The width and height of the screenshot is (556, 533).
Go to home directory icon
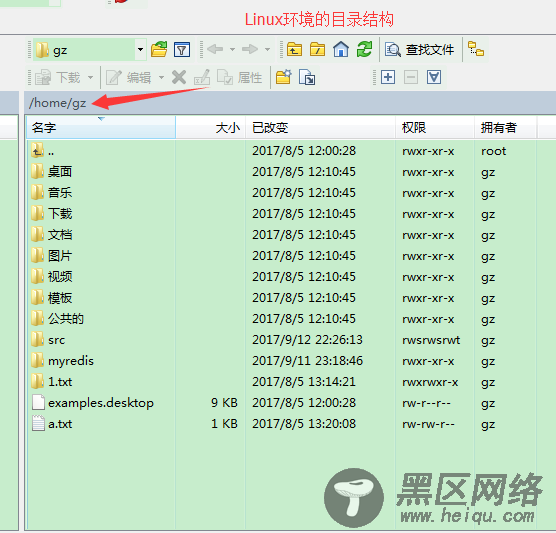pos(341,49)
